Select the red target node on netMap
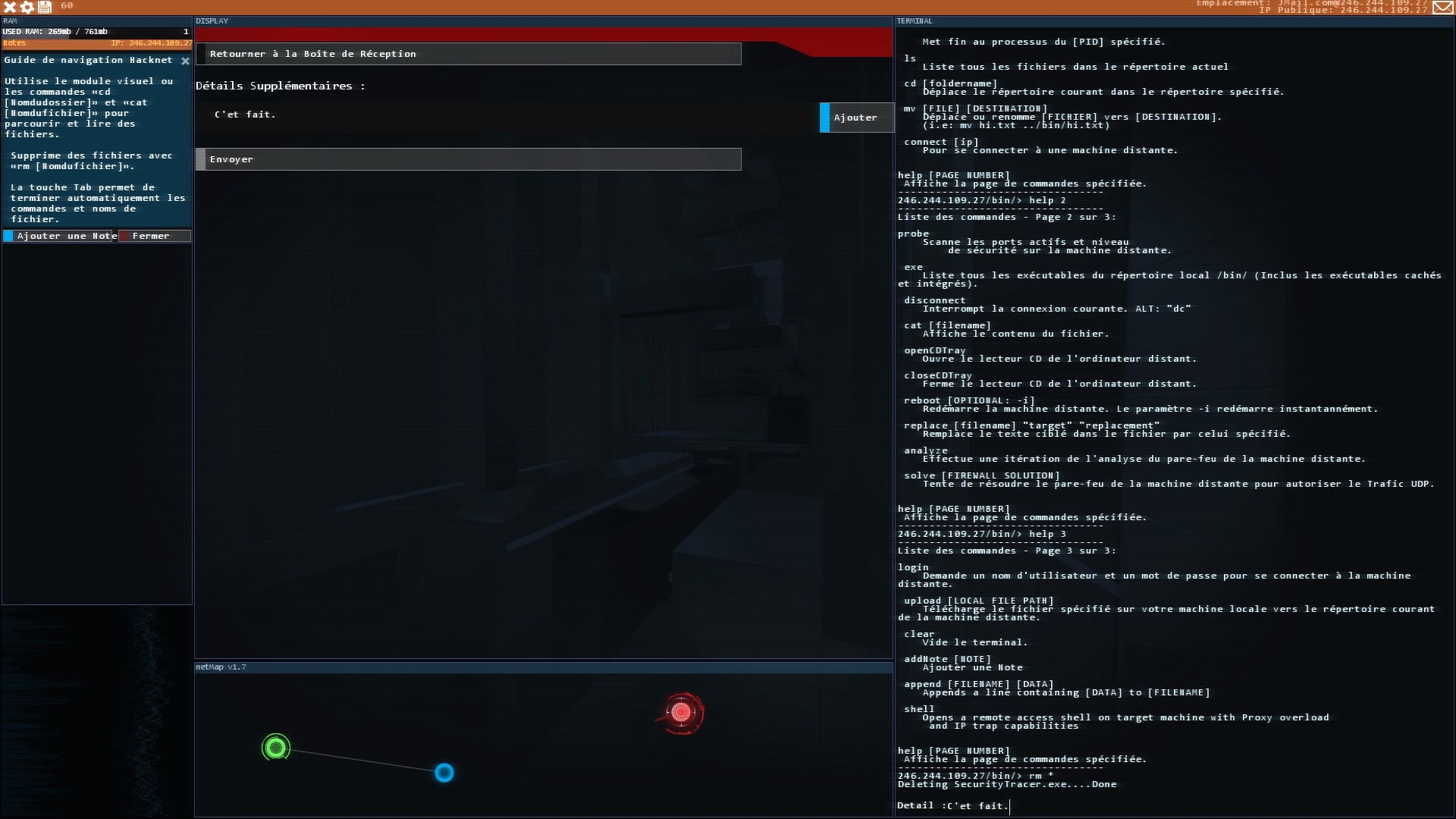 click(x=681, y=712)
